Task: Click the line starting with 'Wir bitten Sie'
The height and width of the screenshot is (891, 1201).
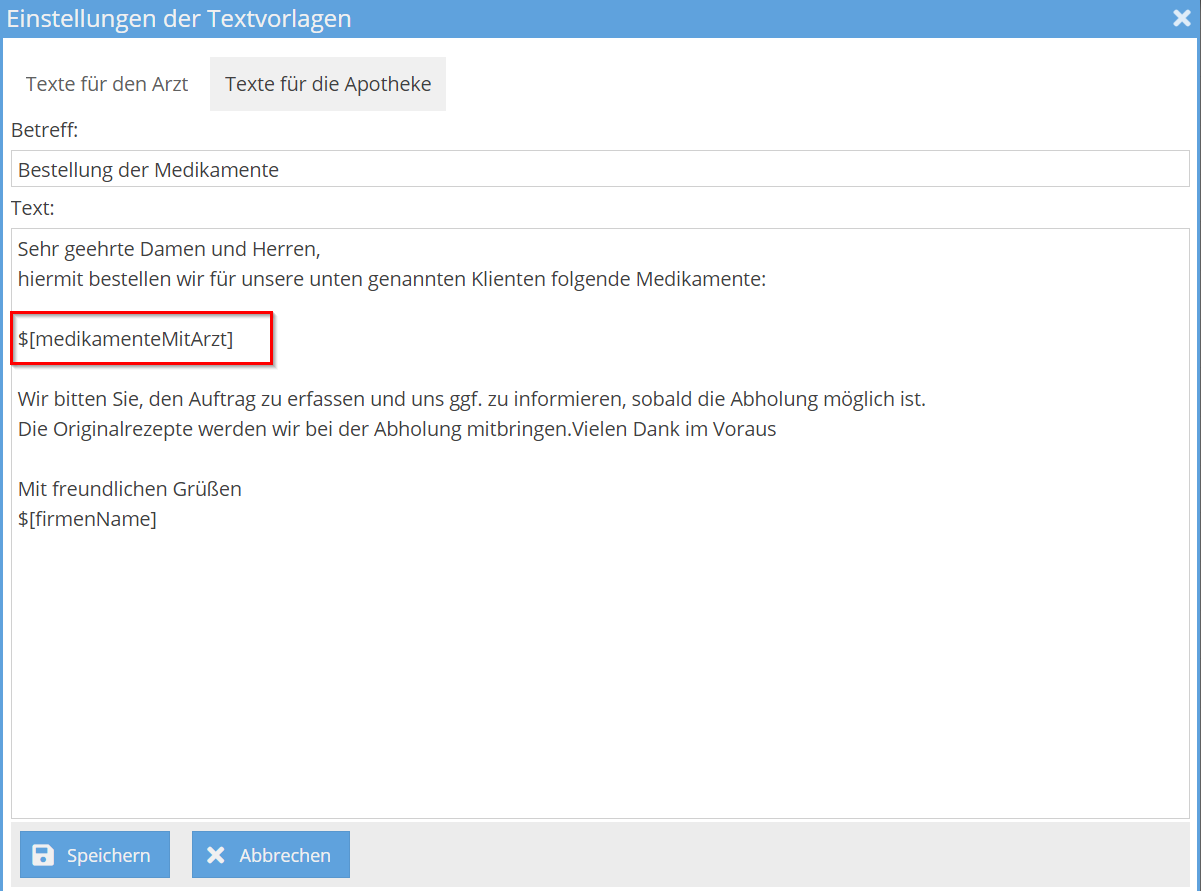Action: [471, 400]
